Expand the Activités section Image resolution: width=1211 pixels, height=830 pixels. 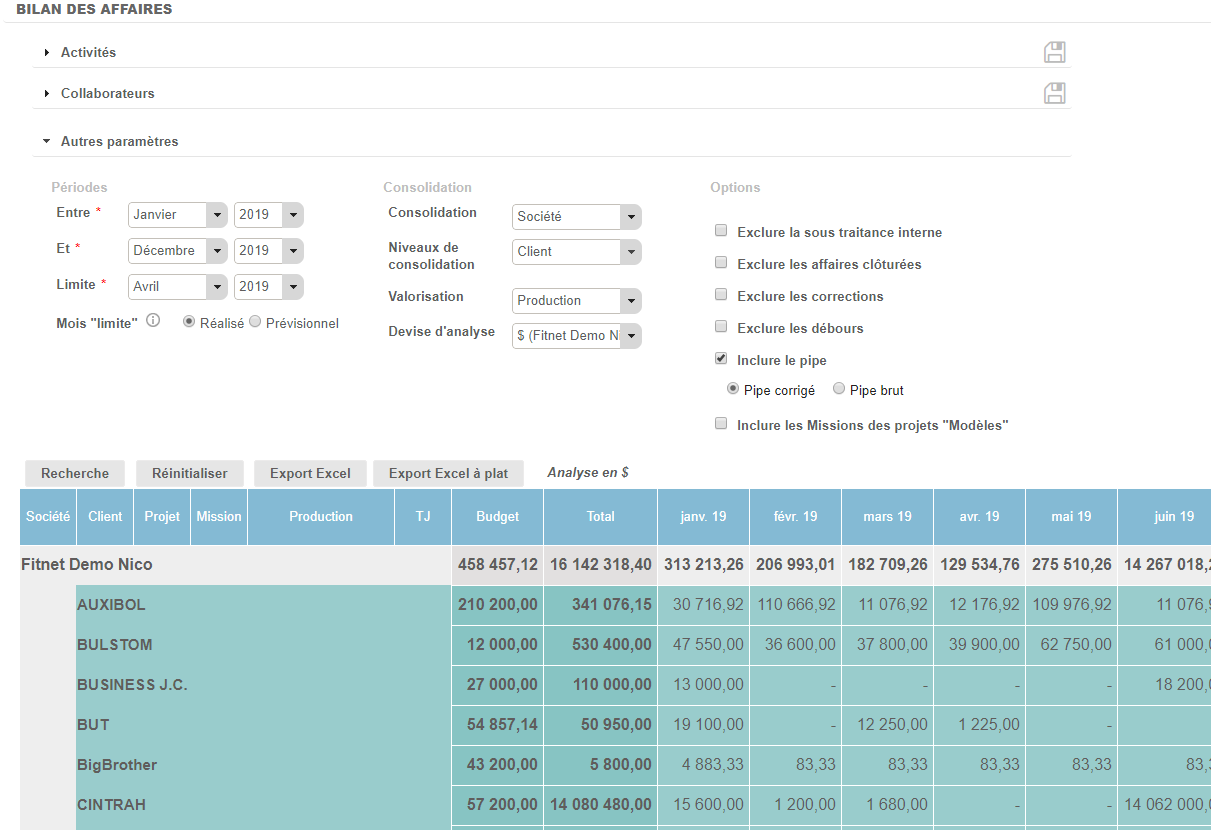click(x=88, y=52)
